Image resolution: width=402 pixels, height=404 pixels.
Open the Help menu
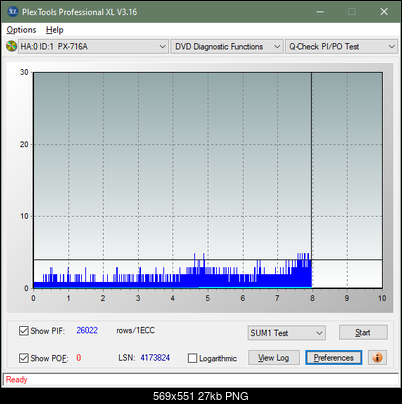pos(54,30)
